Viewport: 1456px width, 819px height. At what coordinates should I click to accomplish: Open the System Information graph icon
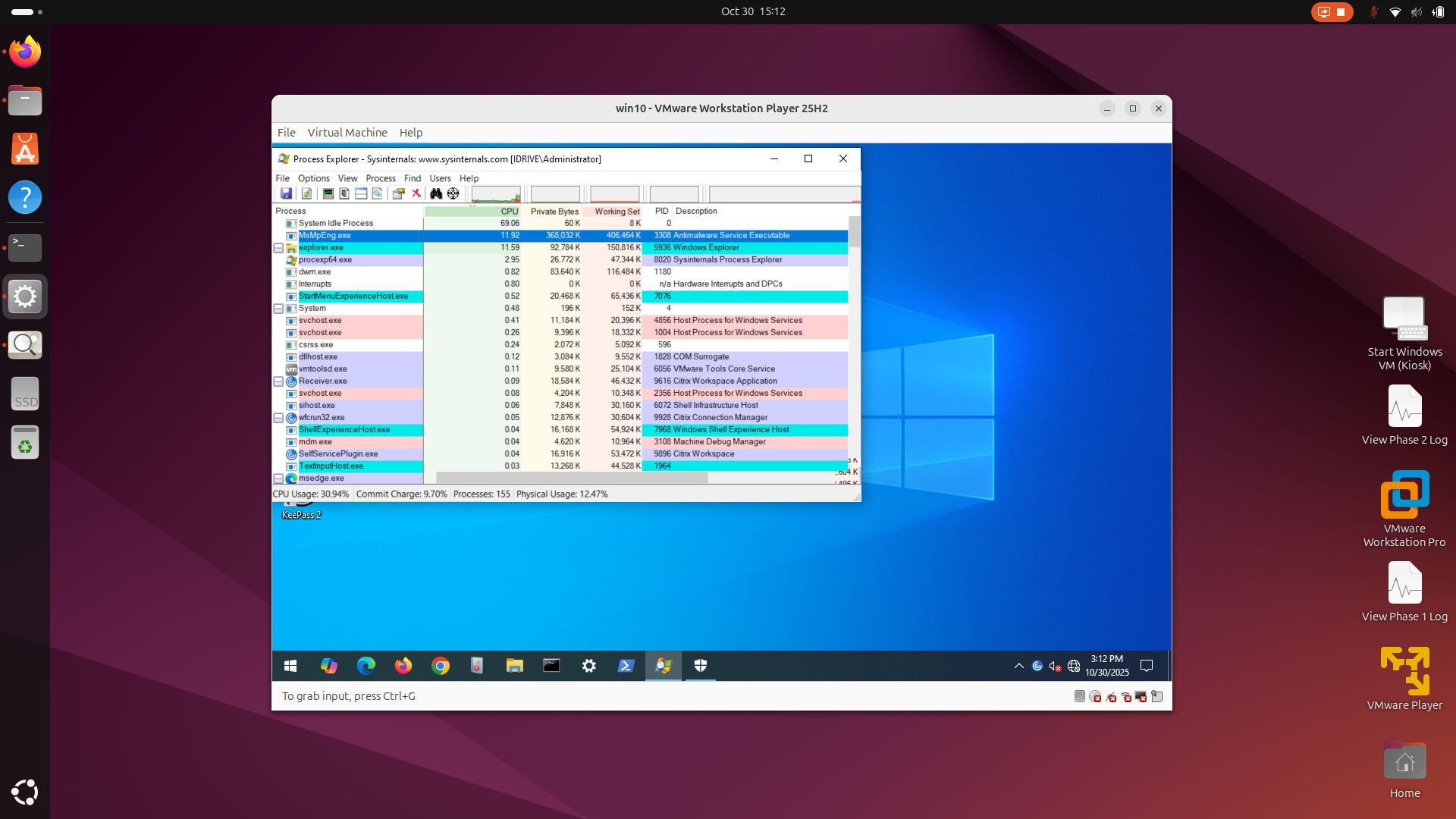[328, 193]
